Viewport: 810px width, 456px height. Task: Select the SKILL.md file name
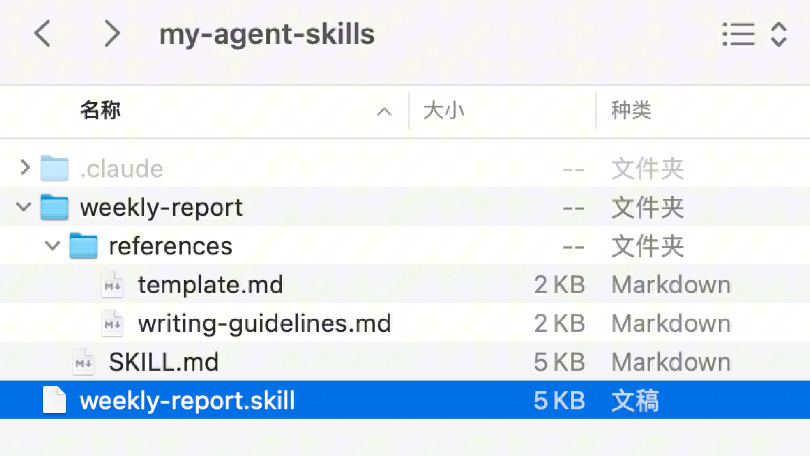click(163, 362)
